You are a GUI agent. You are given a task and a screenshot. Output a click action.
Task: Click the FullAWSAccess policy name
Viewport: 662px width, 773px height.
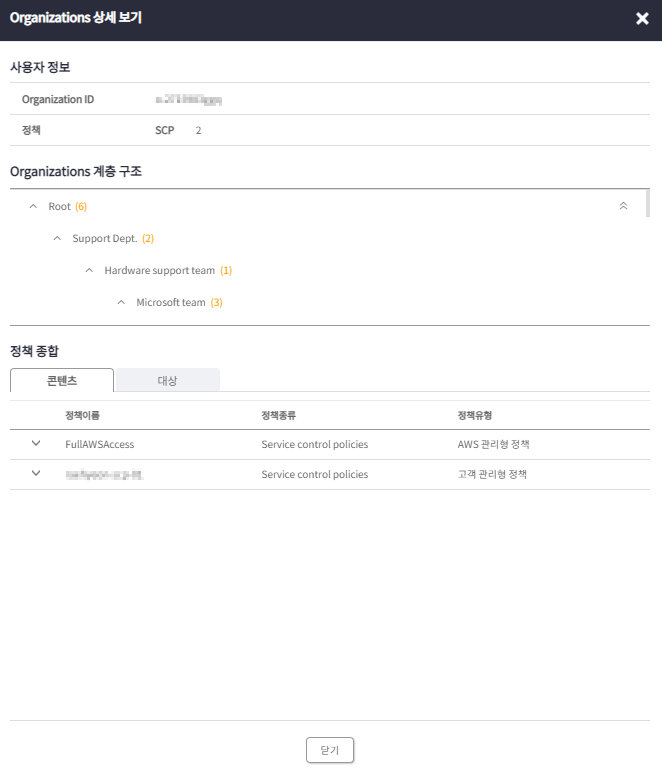[x=100, y=444]
